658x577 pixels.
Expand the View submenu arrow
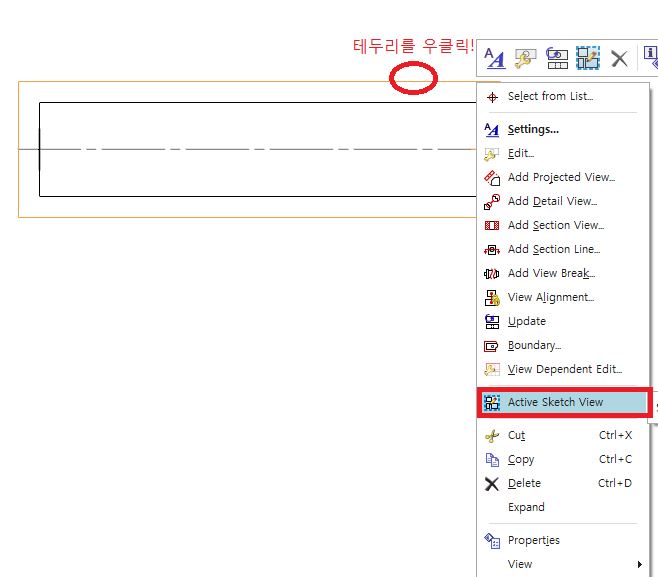click(639, 564)
